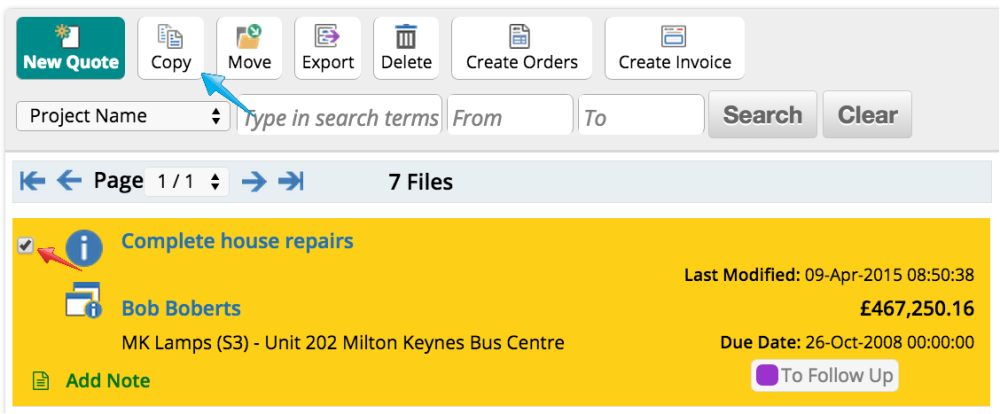
Task: Open the Complete house repairs project link
Action: pyautogui.click(x=237, y=241)
